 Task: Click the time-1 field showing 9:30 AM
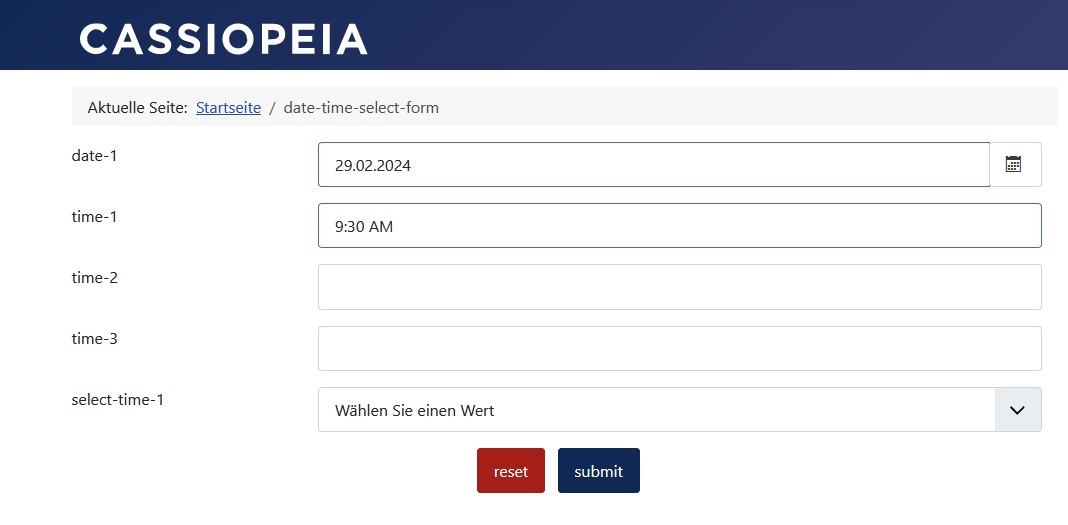pyautogui.click(x=679, y=226)
